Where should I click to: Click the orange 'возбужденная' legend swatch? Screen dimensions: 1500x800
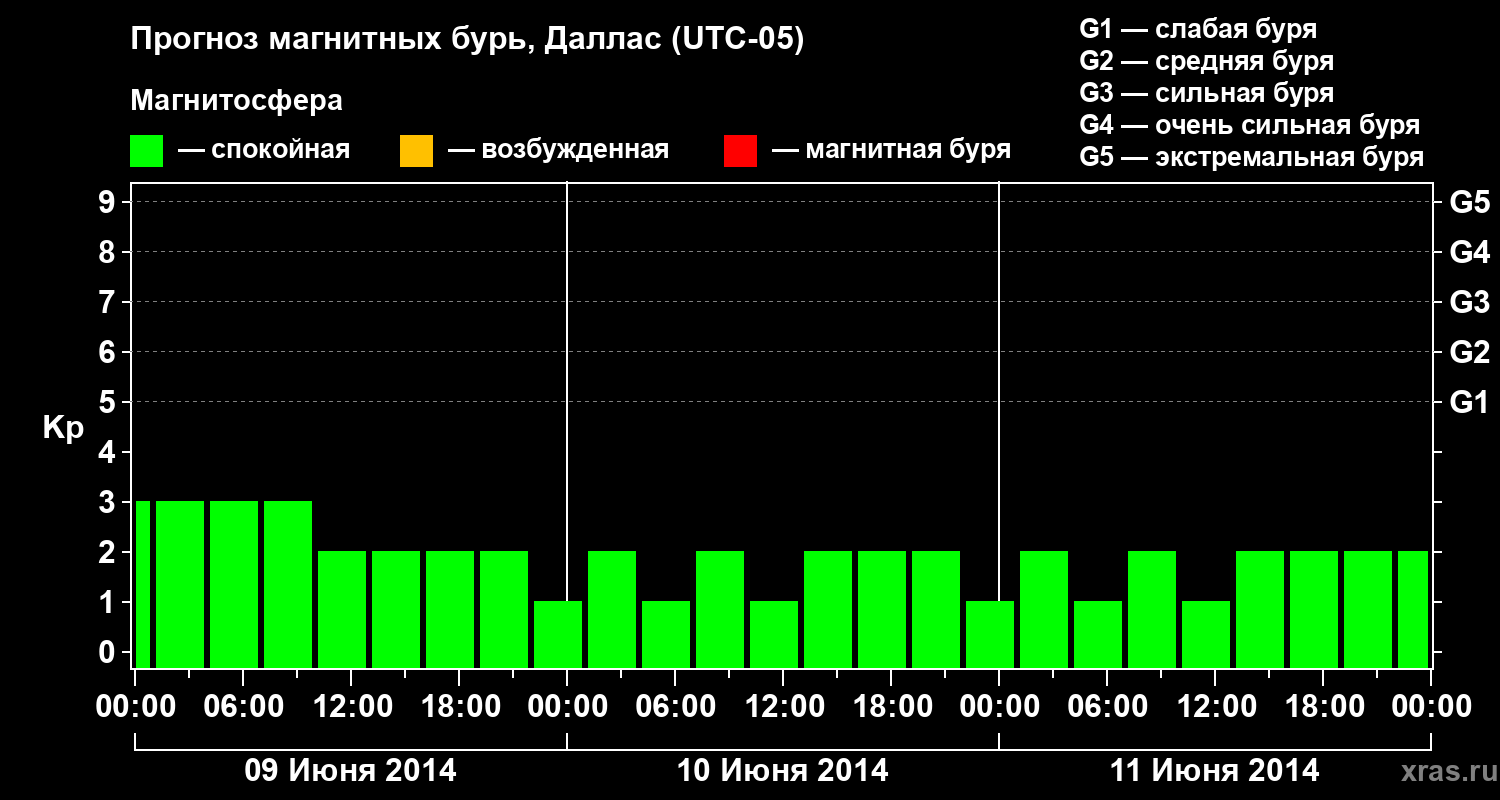pyautogui.click(x=416, y=151)
